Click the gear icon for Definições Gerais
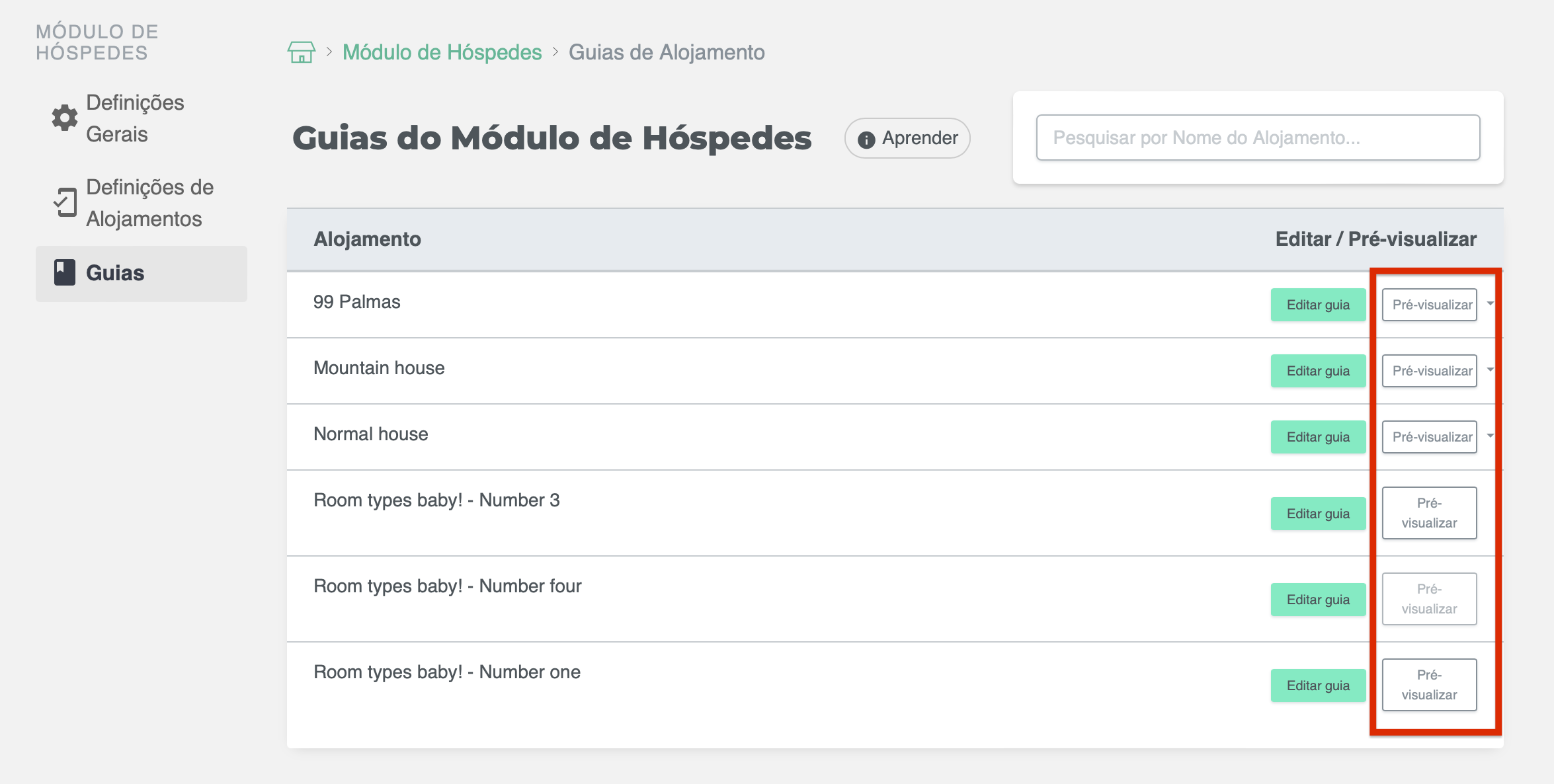Screen dimensions: 1554x784 [64, 118]
